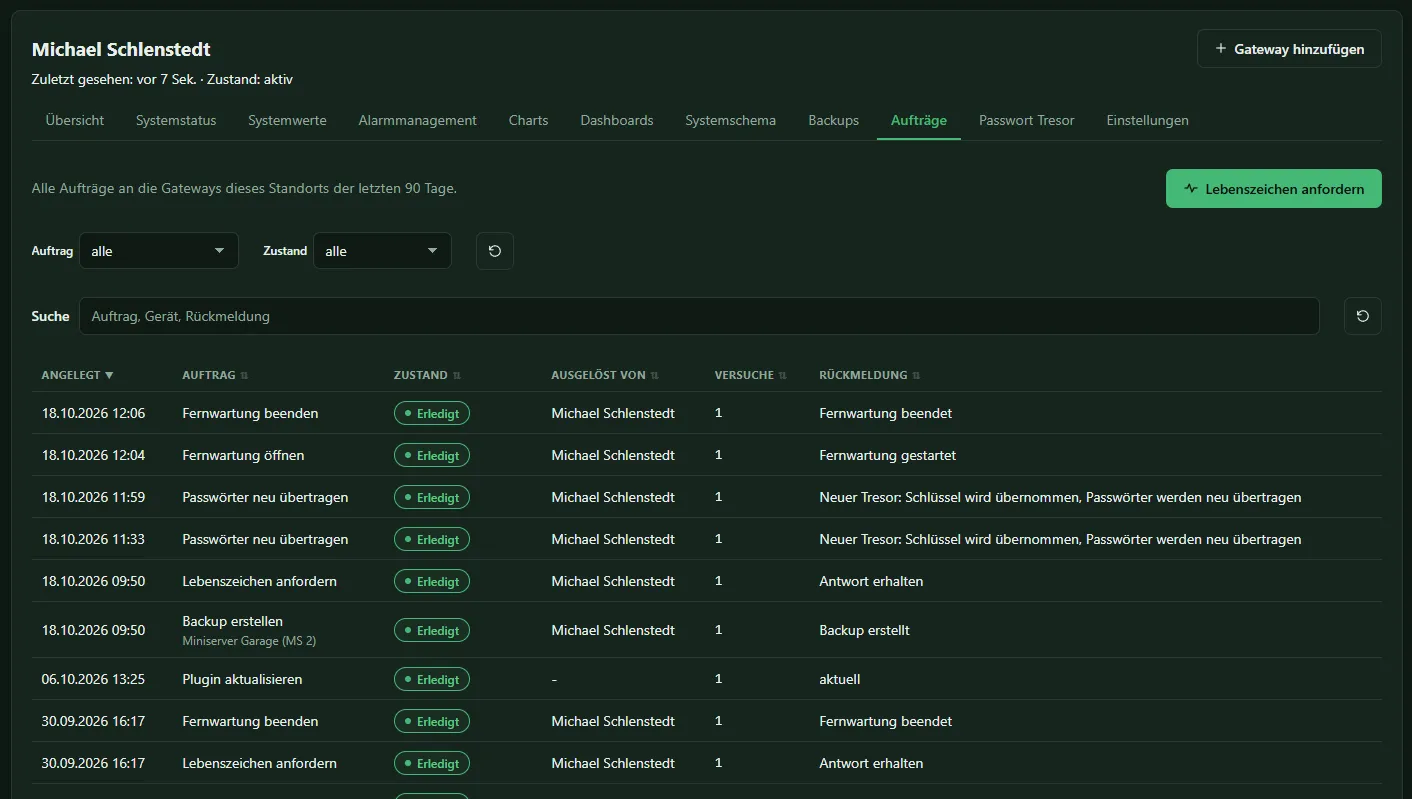Focus the Suche input field
This screenshot has width=1412, height=799.
coord(699,316)
